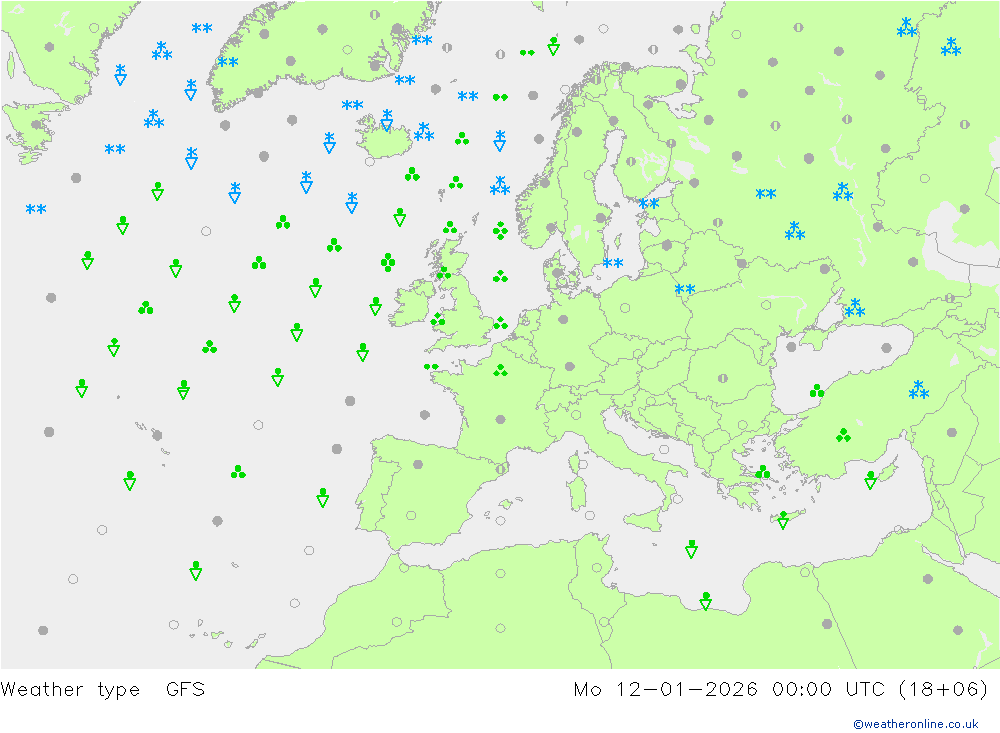
Task: Click the snow symbol over Estonia
Action: 649,204
